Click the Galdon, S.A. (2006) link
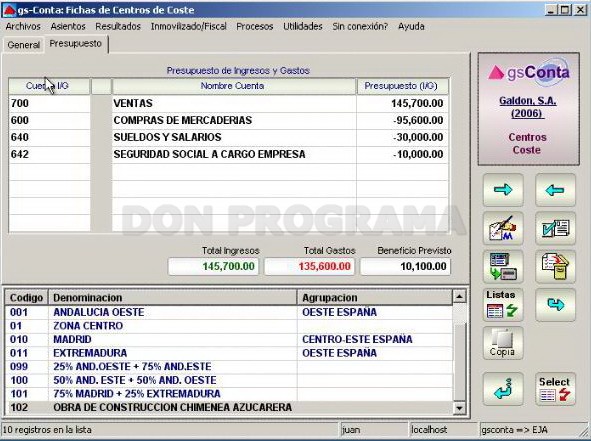This screenshot has width=591, height=441. pyautogui.click(x=527, y=107)
